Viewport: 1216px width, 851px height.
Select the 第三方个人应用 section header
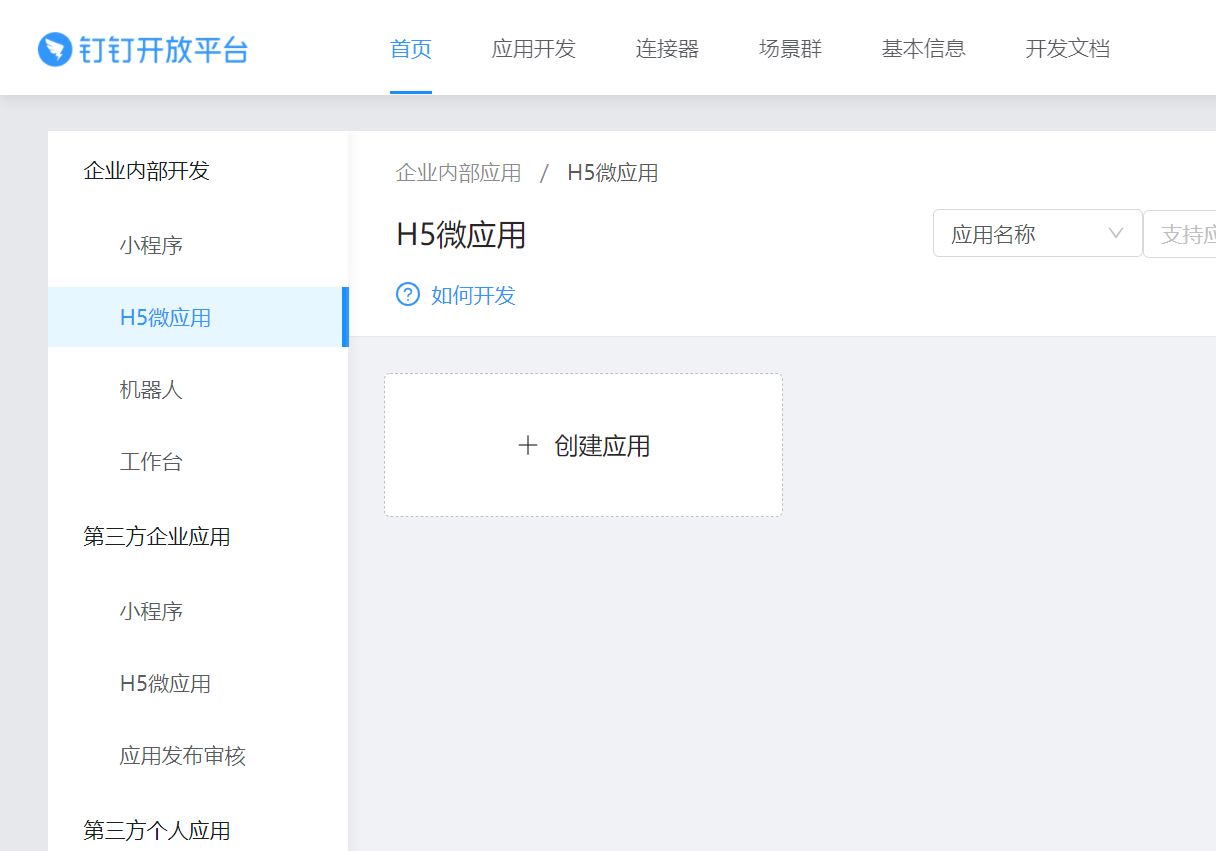(x=156, y=829)
